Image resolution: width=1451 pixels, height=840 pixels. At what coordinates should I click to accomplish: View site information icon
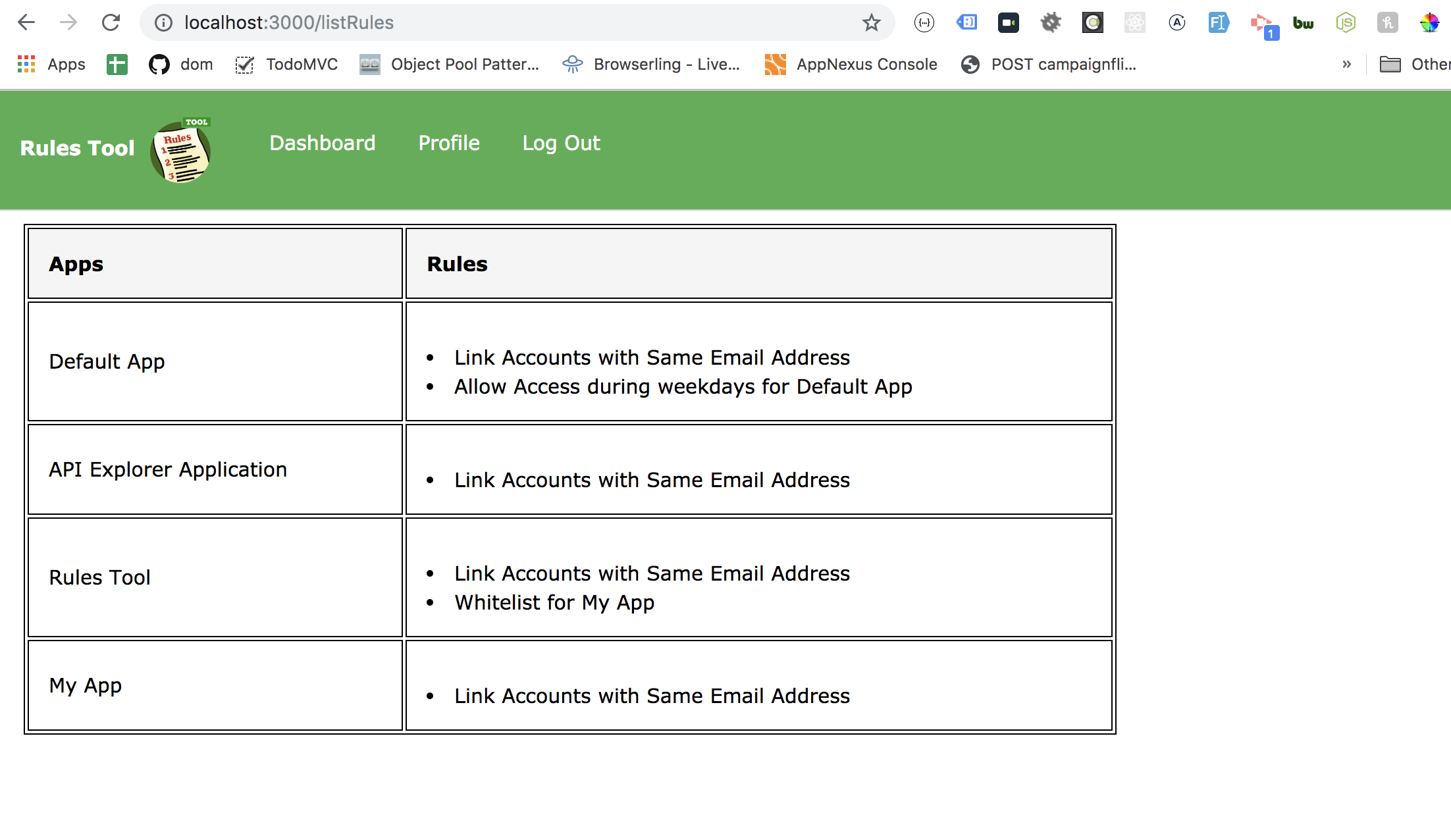coord(163,22)
